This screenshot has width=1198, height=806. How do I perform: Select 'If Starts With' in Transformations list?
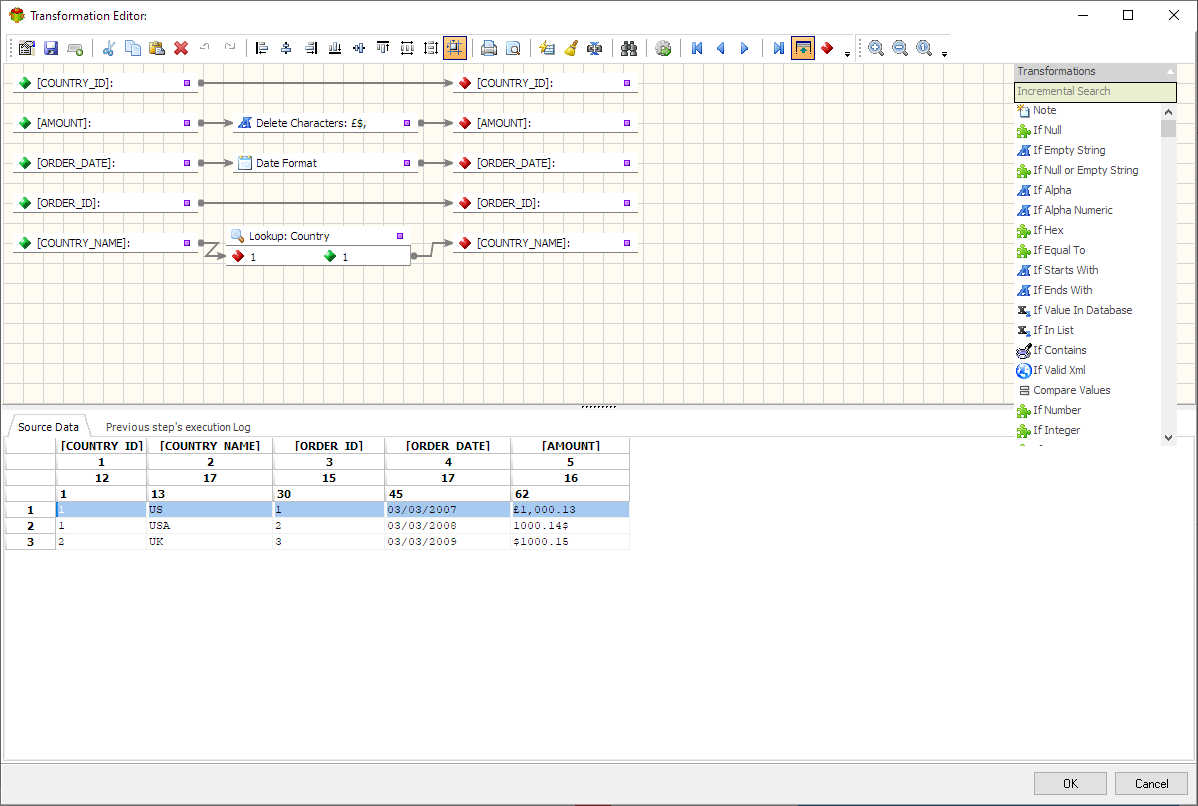coord(1065,270)
